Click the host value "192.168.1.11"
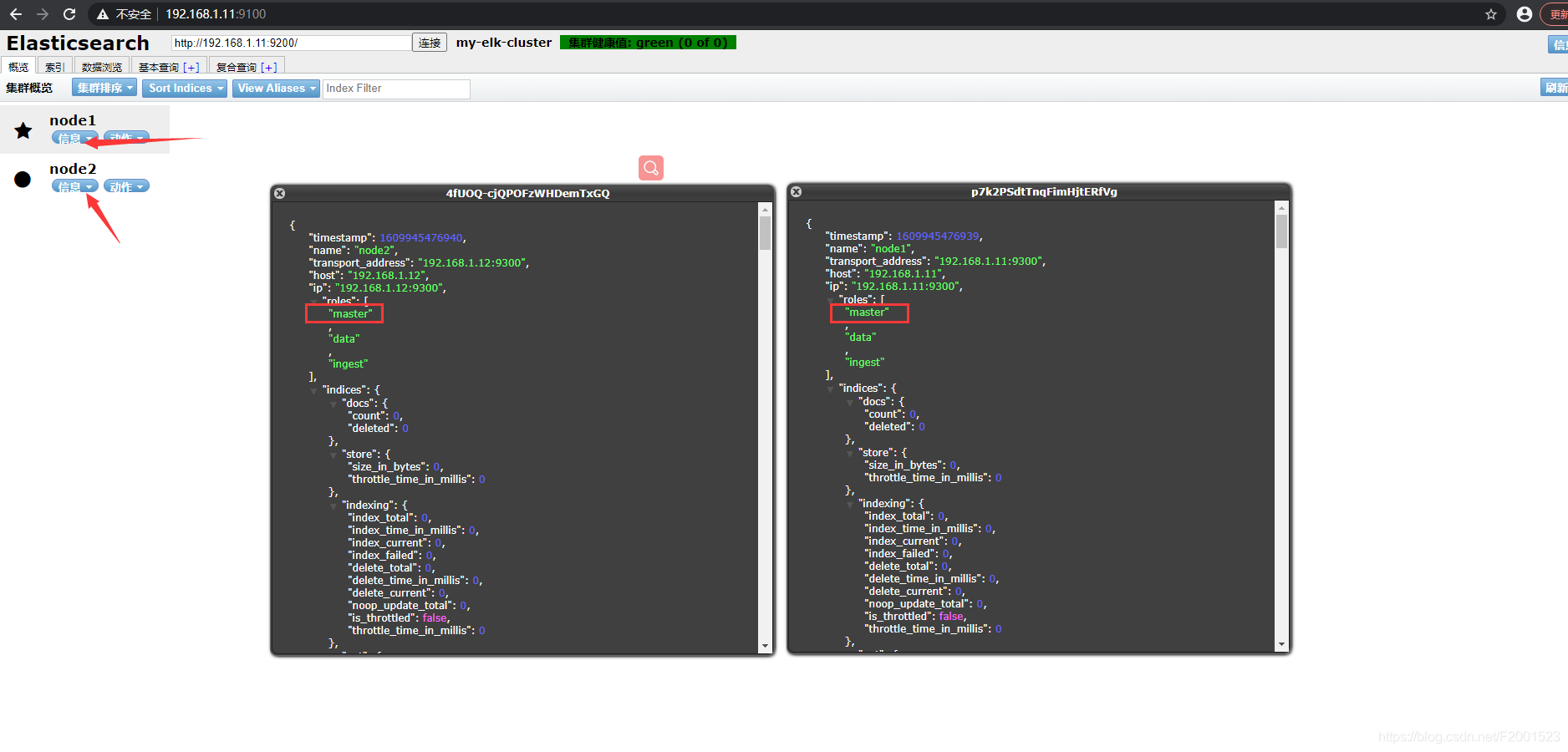 [x=903, y=274]
